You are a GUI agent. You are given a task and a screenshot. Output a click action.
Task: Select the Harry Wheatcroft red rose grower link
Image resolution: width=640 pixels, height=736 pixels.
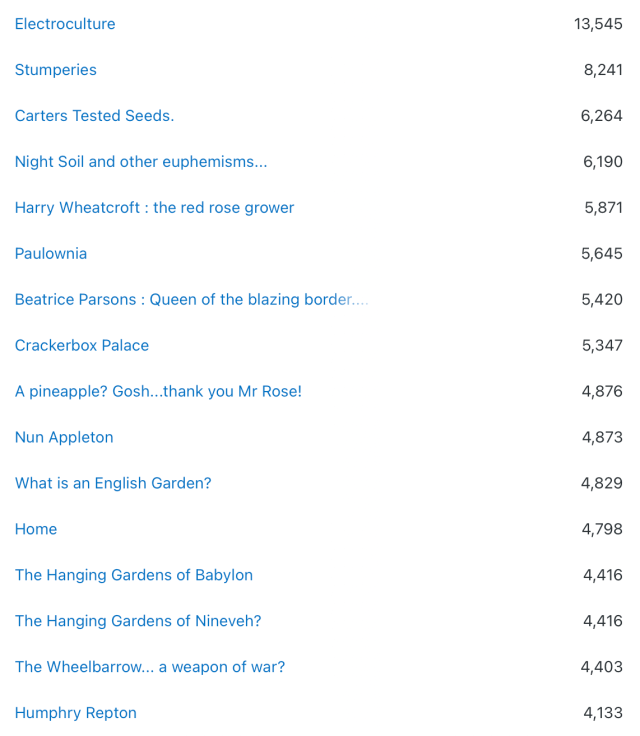(x=154, y=208)
